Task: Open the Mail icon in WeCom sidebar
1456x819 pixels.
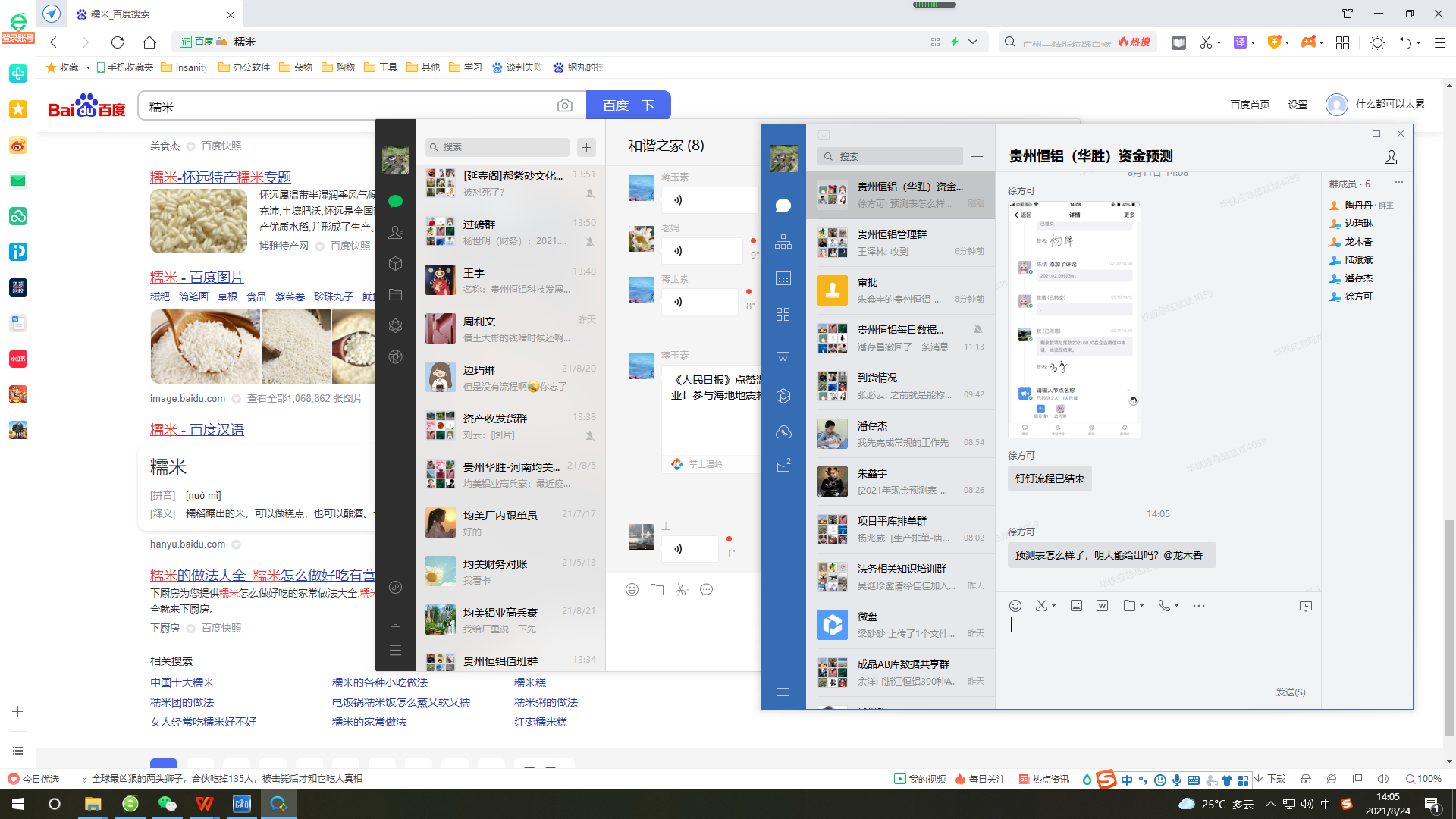Action: click(x=783, y=466)
